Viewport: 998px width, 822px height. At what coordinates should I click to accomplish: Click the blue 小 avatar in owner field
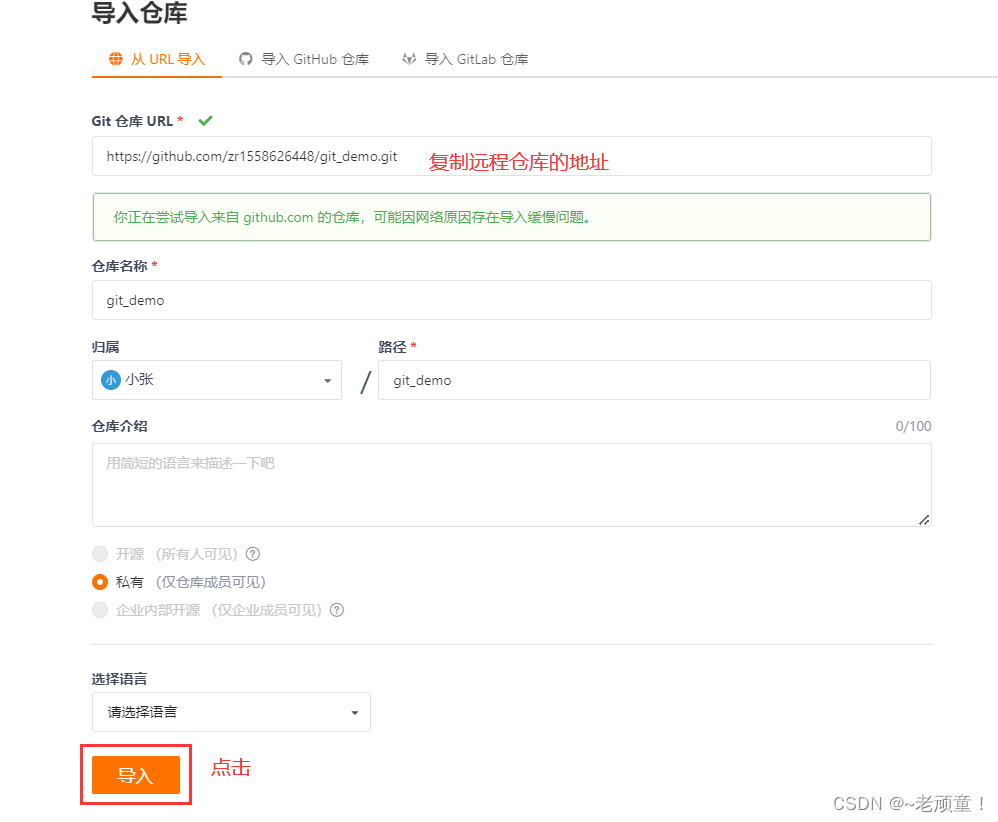pyautogui.click(x=111, y=380)
